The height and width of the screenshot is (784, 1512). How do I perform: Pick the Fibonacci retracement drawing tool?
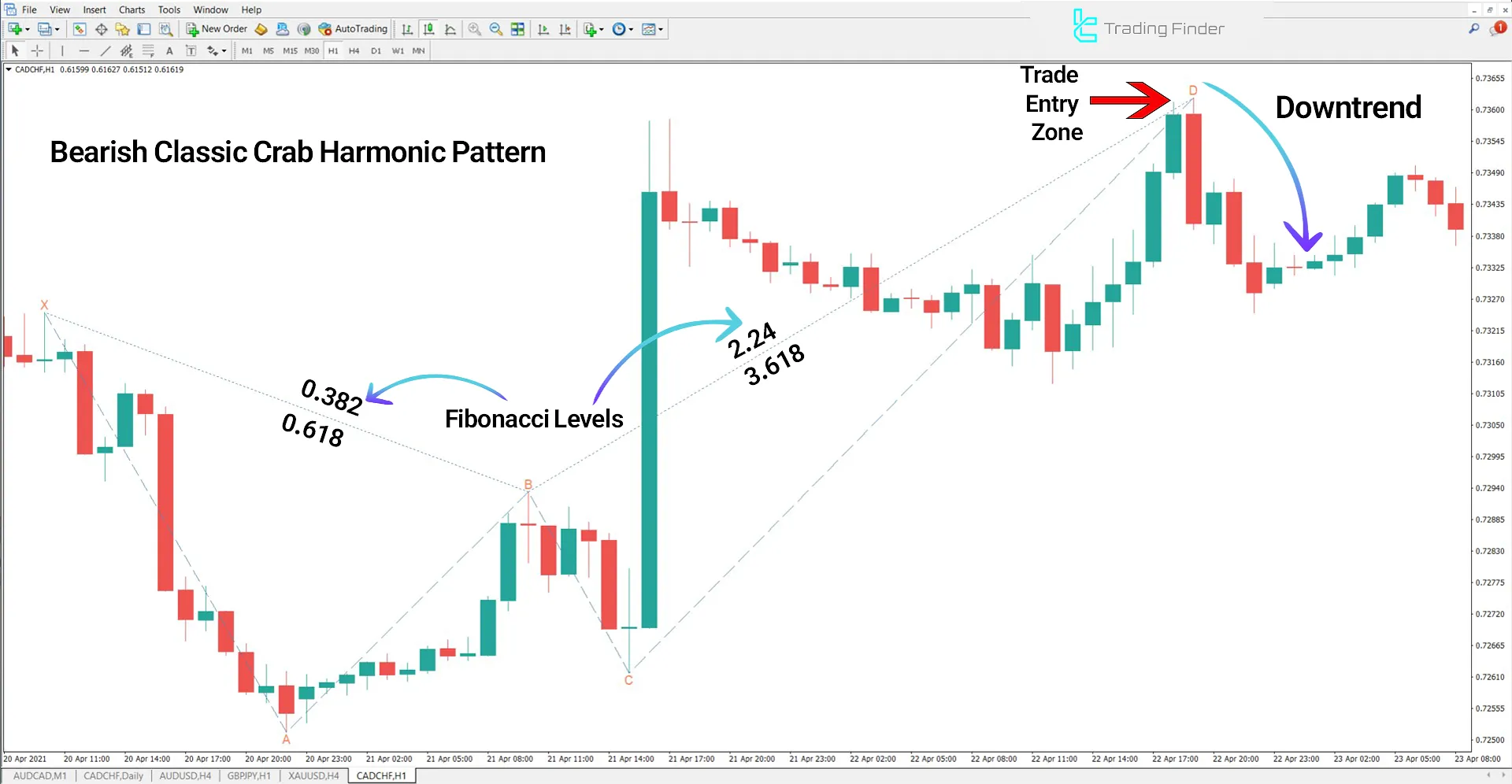pos(146,50)
